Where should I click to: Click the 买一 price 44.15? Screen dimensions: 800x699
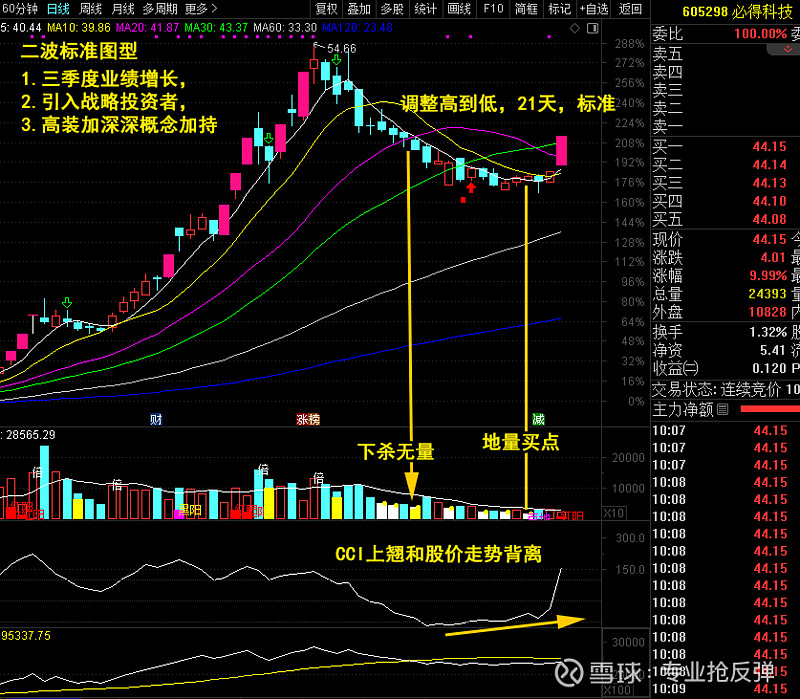(x=769, y=147)
